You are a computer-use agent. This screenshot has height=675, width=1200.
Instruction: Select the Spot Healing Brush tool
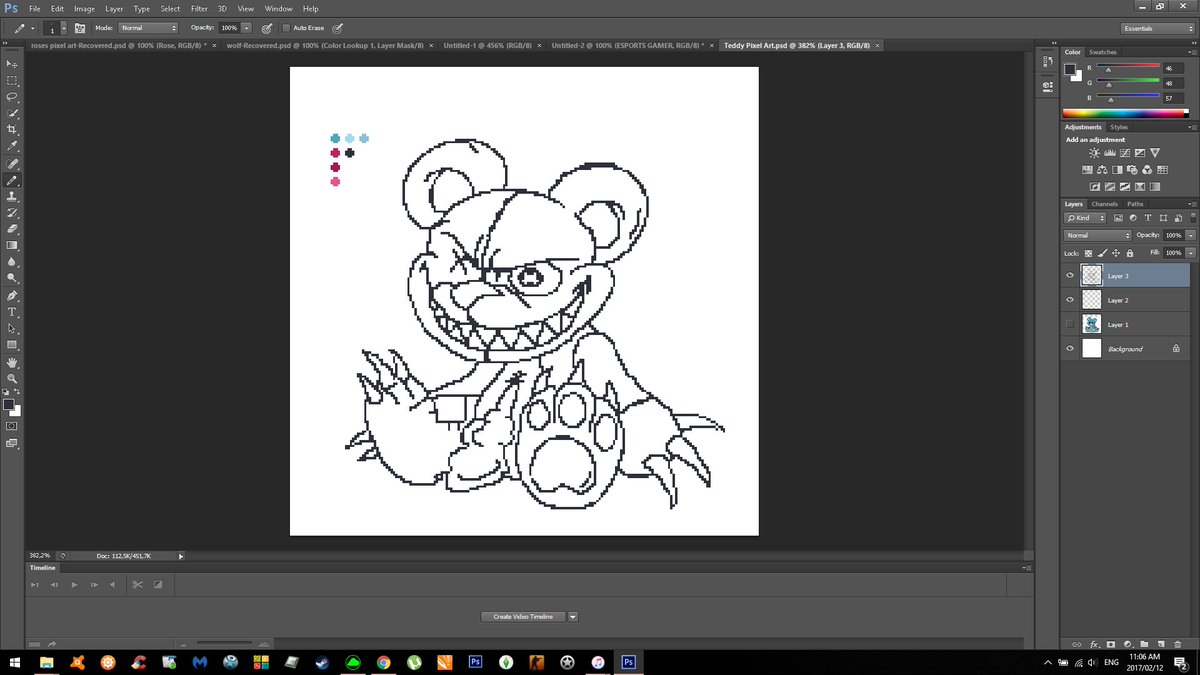[x=13, y=164]
